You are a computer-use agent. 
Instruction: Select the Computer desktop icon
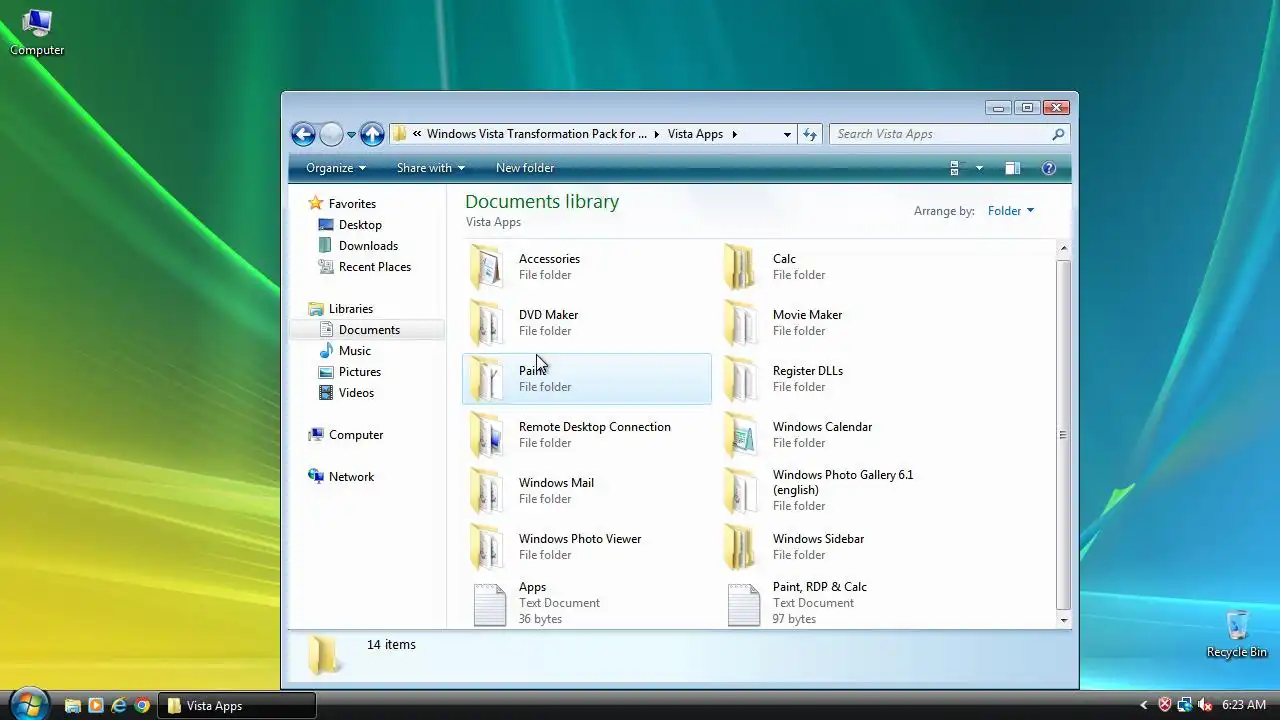37,32
